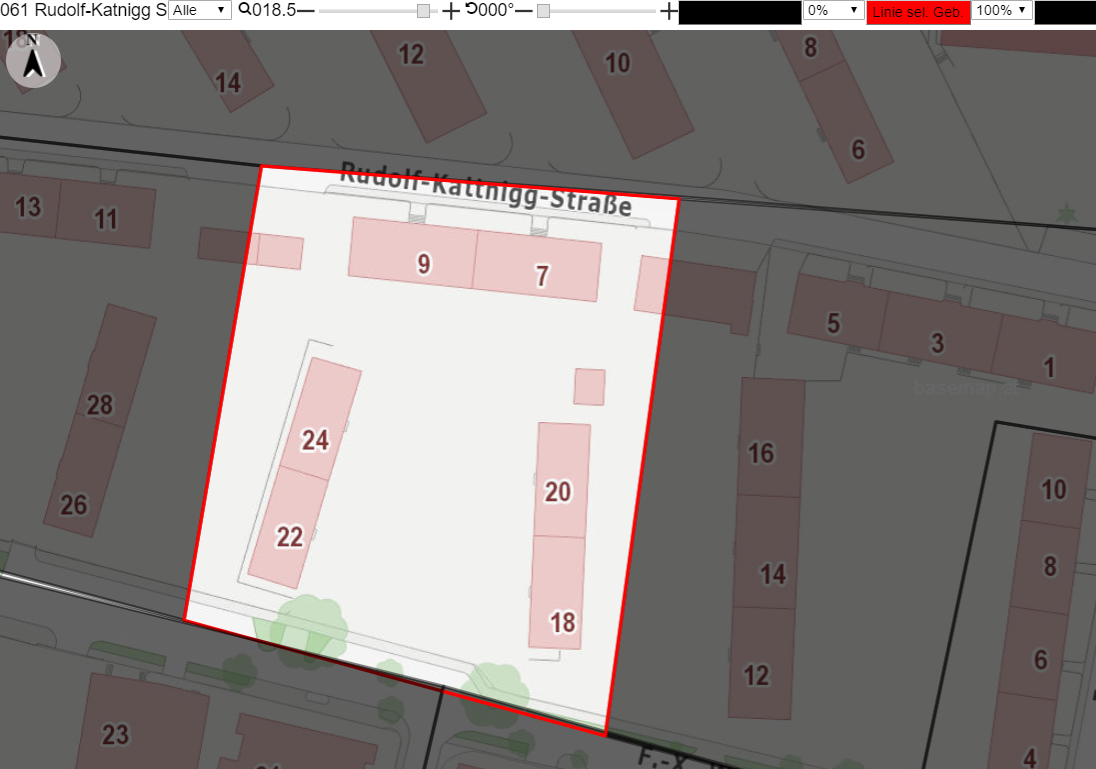The width and height of the screenshot is (1096, 769).
Task: Open the 100% dropdown
Action: (1002, 10)
